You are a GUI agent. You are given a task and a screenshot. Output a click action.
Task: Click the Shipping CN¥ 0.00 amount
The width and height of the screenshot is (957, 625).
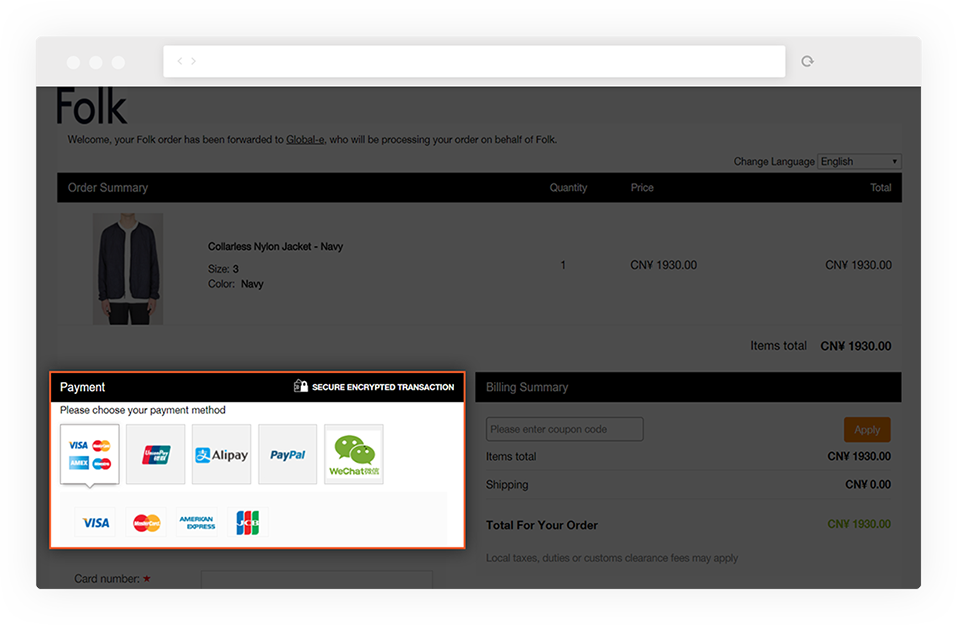coord(868,485)
